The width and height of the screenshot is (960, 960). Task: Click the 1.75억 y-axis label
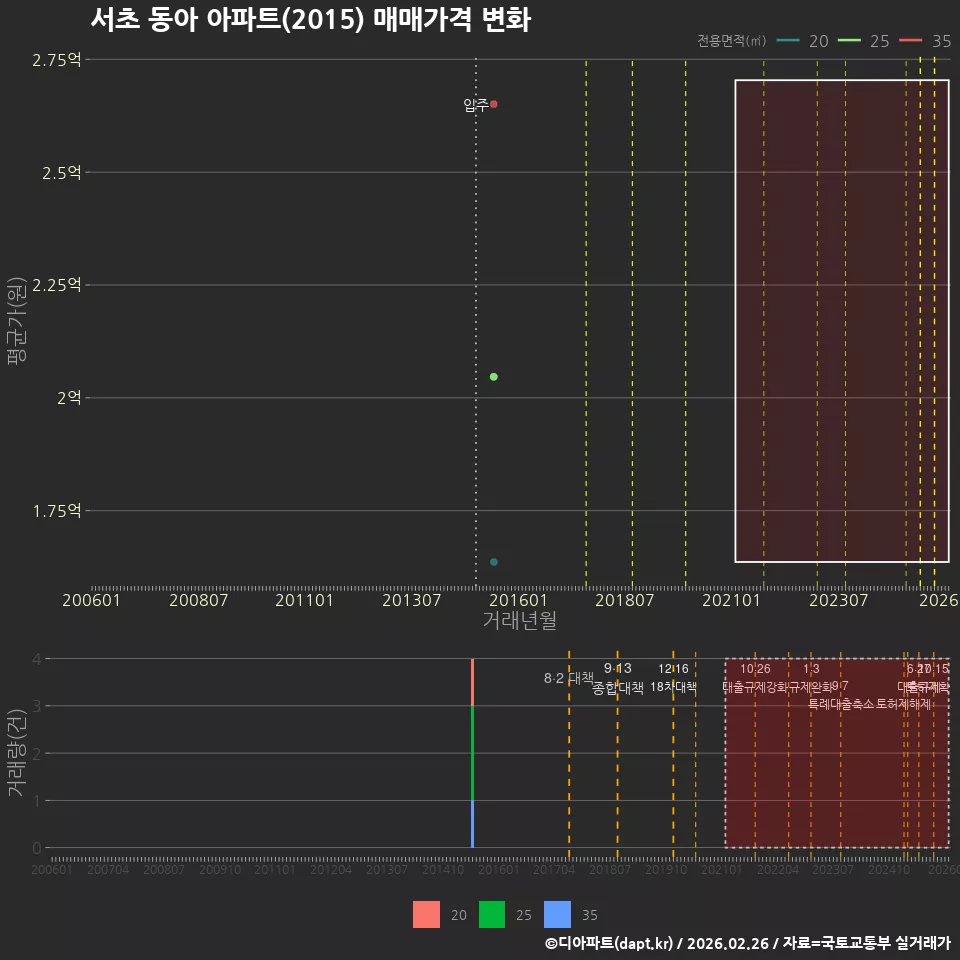point(56,511)
